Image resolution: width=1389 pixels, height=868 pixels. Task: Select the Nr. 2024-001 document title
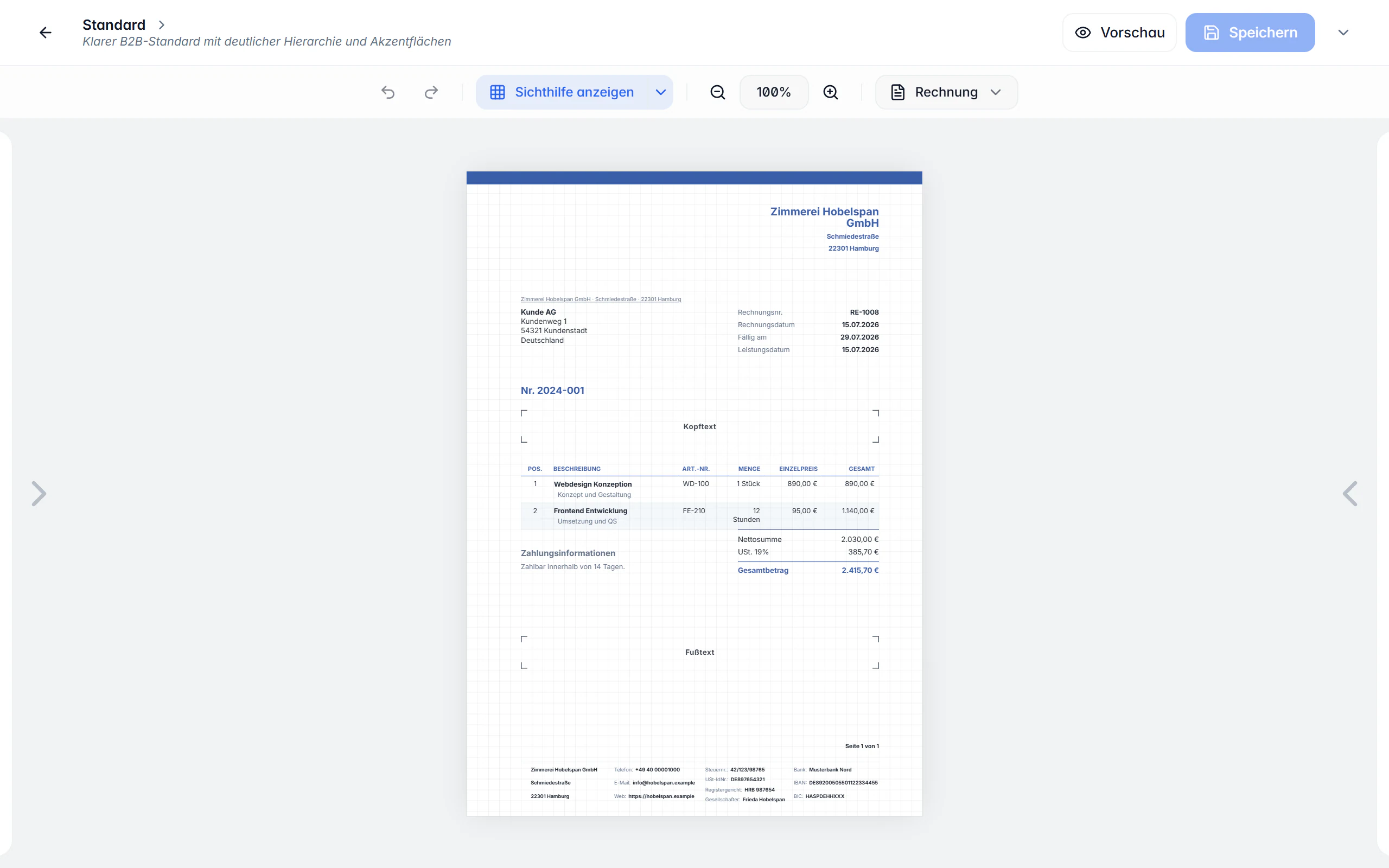point(552,391)
